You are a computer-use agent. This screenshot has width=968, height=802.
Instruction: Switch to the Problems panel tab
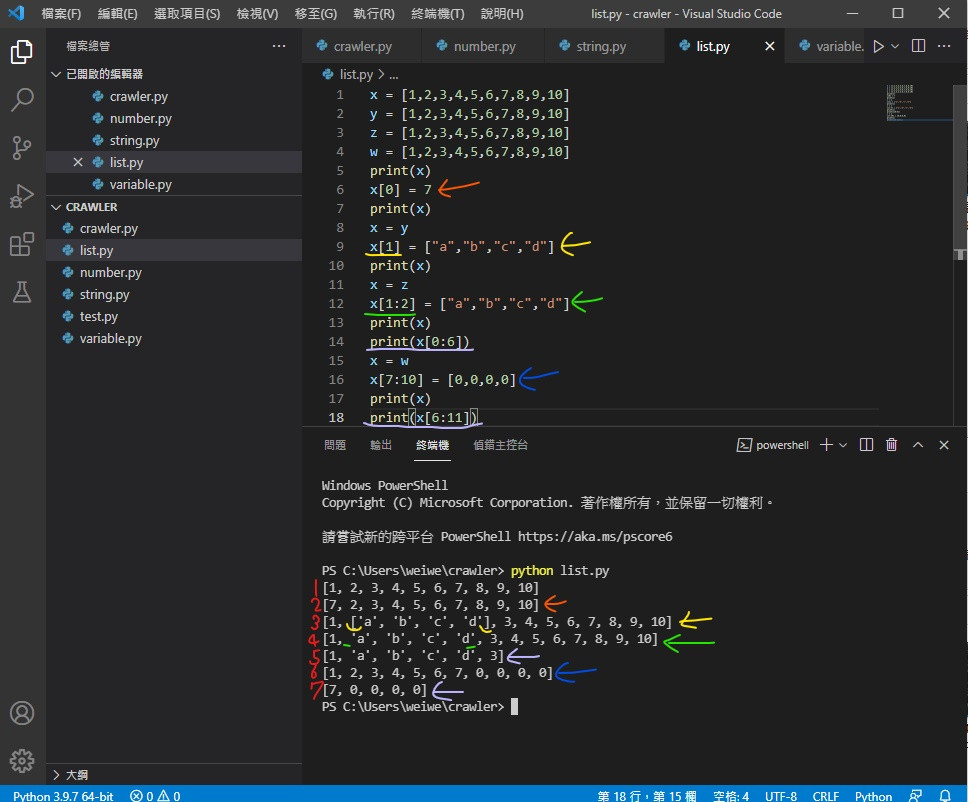(335, 445)
